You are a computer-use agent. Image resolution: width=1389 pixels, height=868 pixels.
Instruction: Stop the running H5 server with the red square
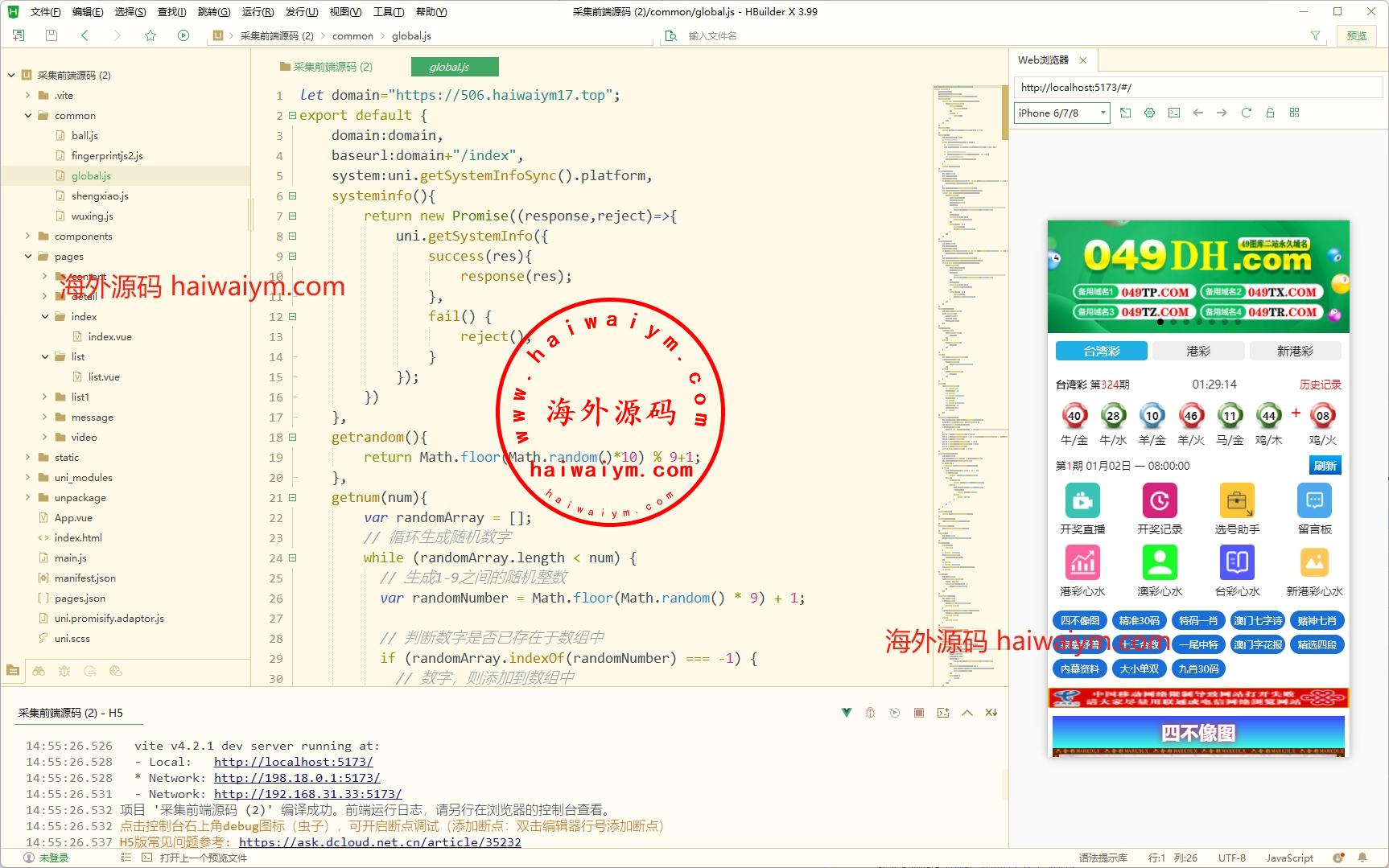(919, 713)
